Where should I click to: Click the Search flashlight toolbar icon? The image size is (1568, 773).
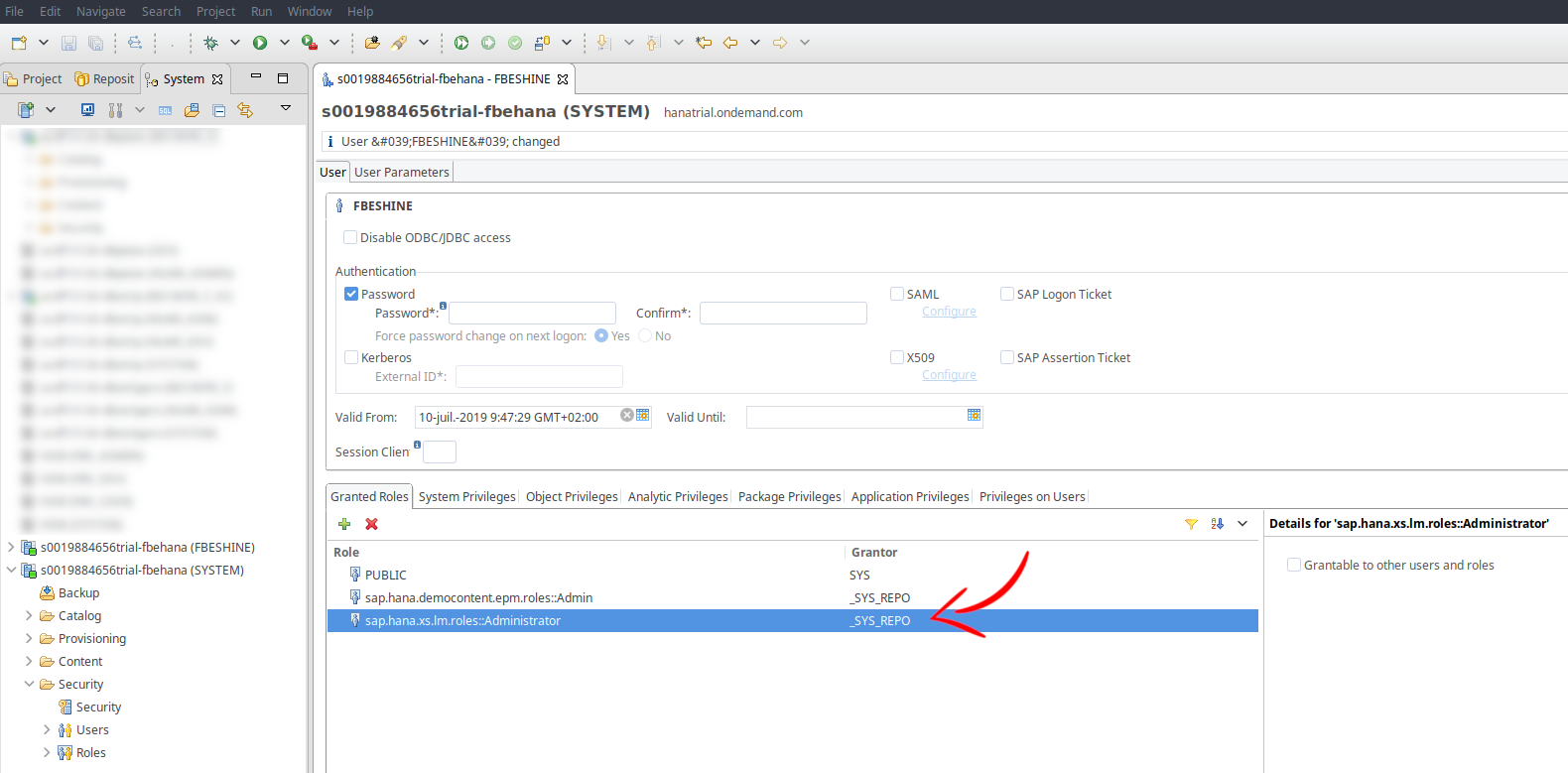coord(399,43)
